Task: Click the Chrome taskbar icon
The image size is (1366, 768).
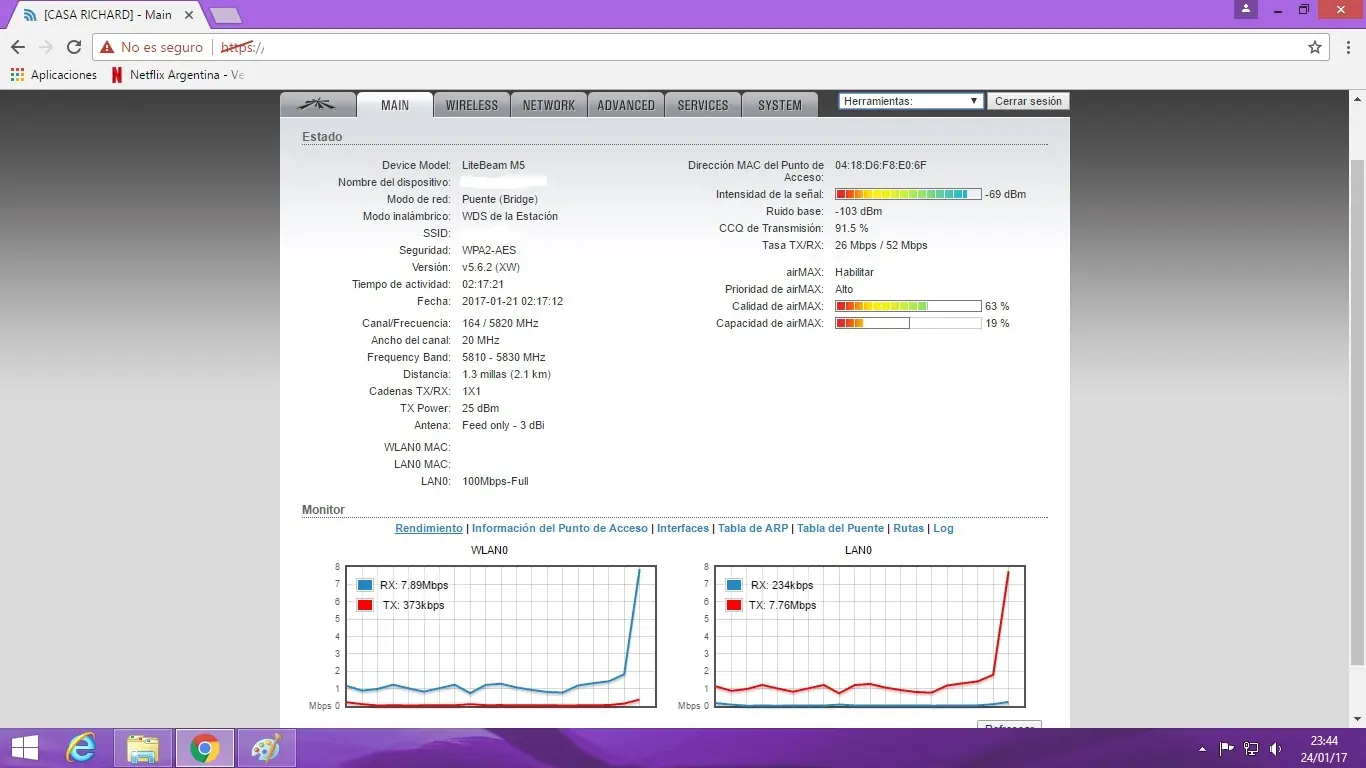Action: point(205,748)
